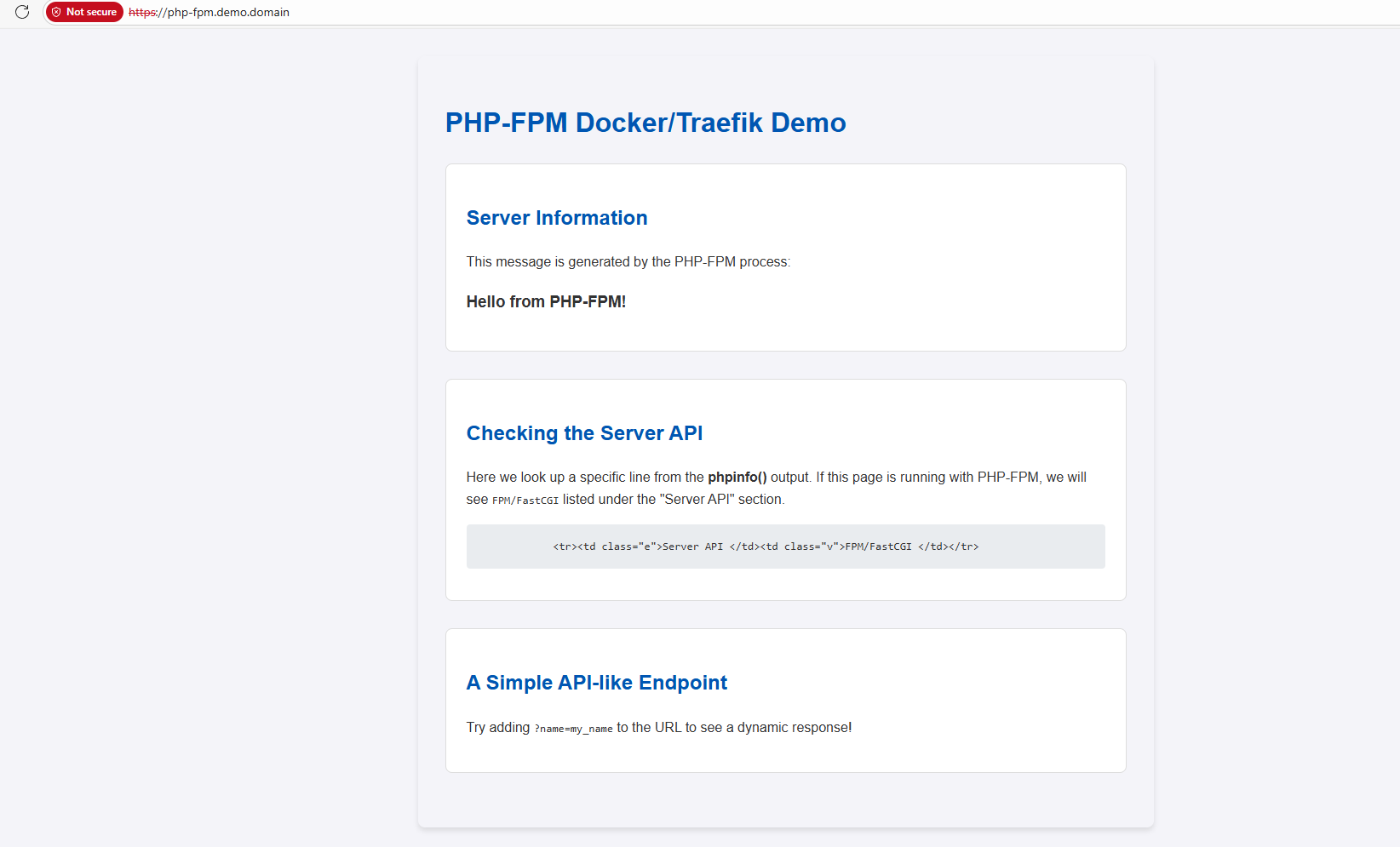This screenshot has width=1400, height=847.
Task: Click the gray Server API table row code block
Action: [785, 547]
